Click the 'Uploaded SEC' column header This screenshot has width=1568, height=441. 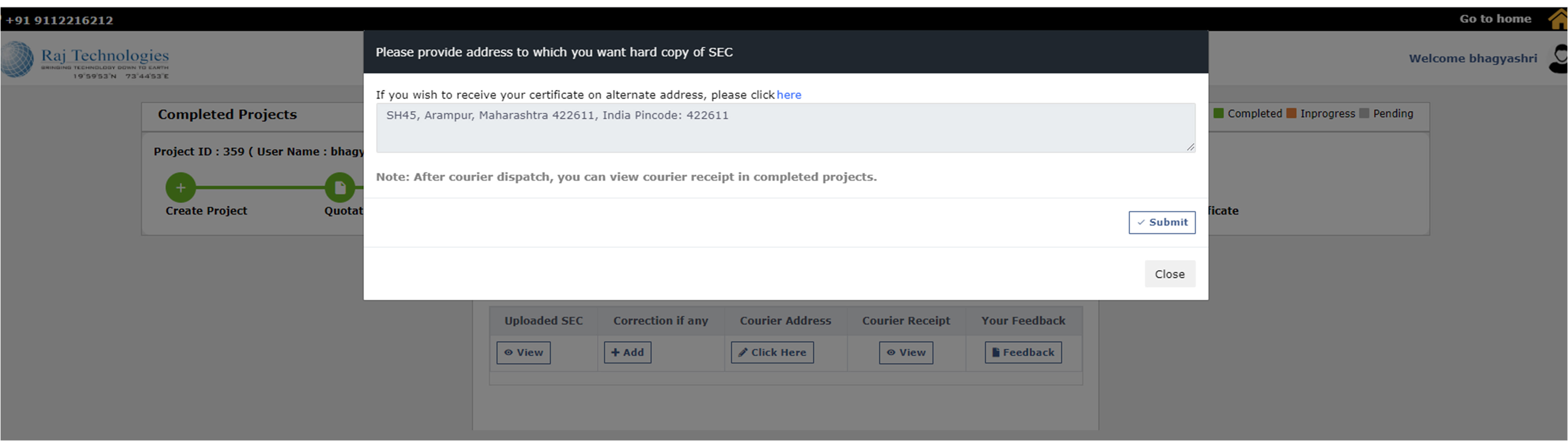pos(544,321)
